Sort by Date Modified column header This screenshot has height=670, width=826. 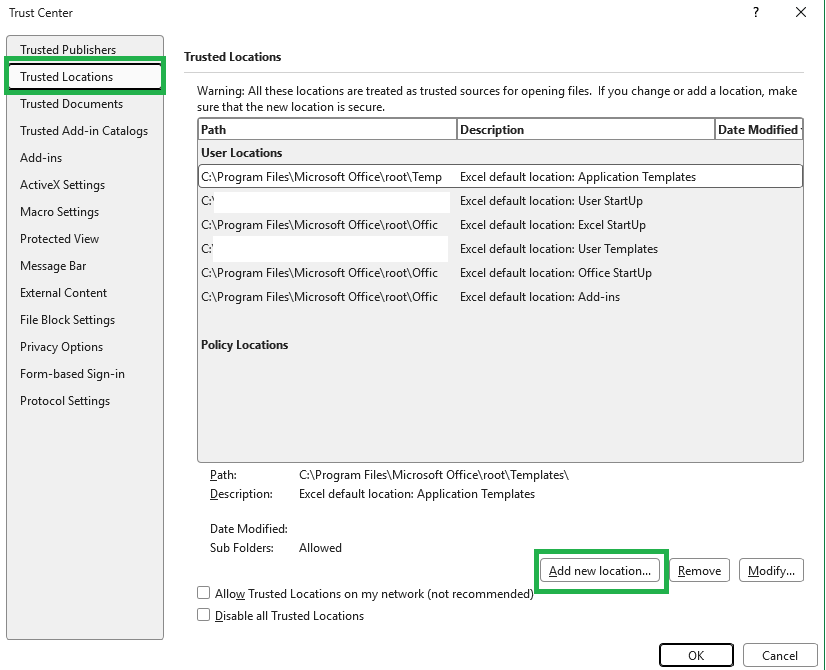tap(759, 130)
